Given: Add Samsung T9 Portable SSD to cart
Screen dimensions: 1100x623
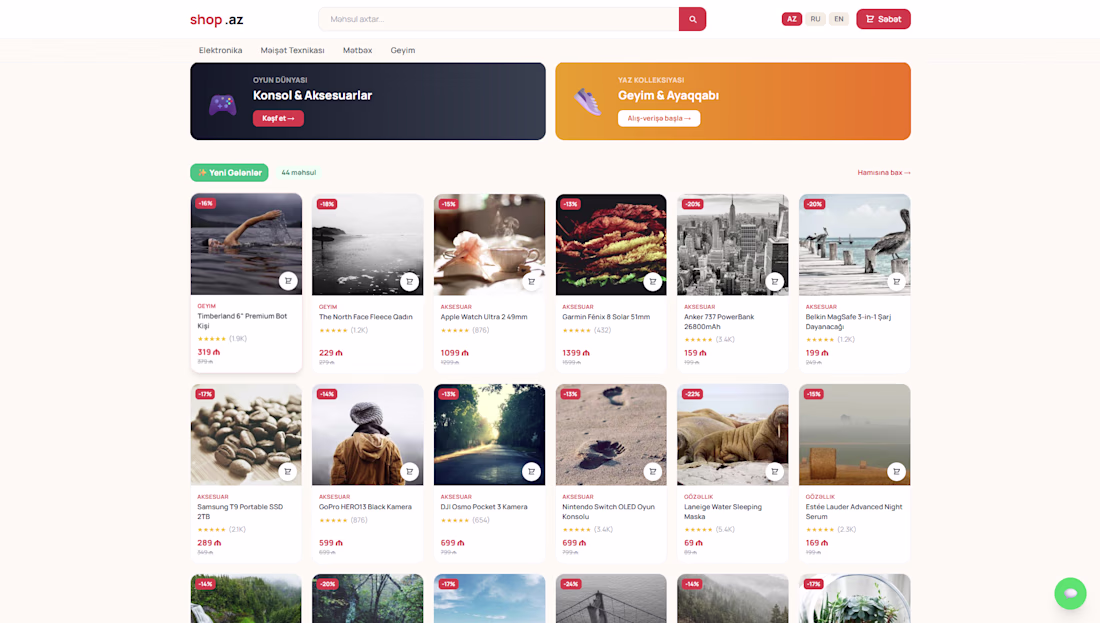Looking at the screenshot, I should 288,471.
